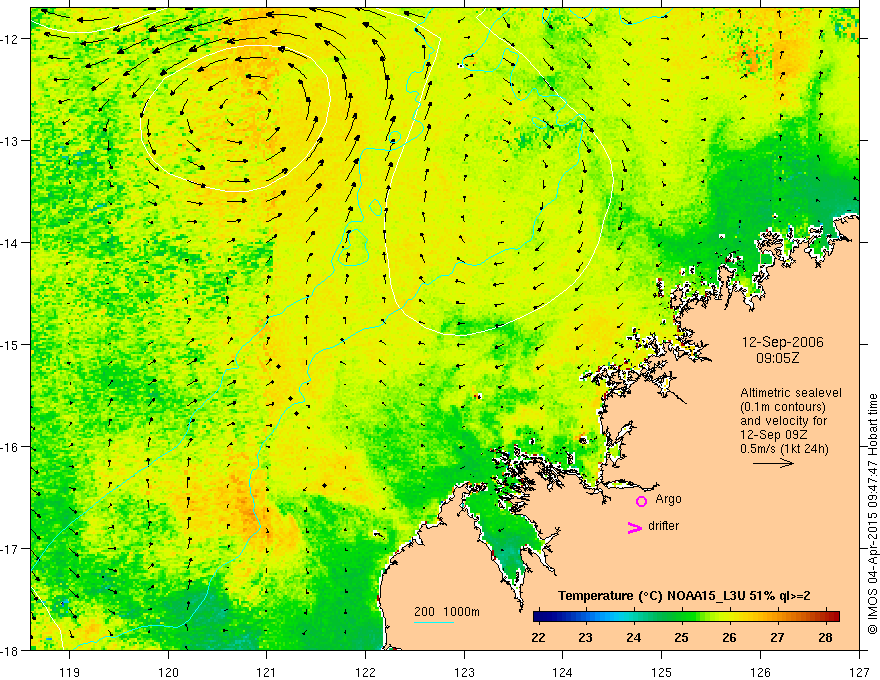Screen dimensions: 880x680
Task: Click the Temperature NOAA15_L3U title text
Action: coord(684,596)
